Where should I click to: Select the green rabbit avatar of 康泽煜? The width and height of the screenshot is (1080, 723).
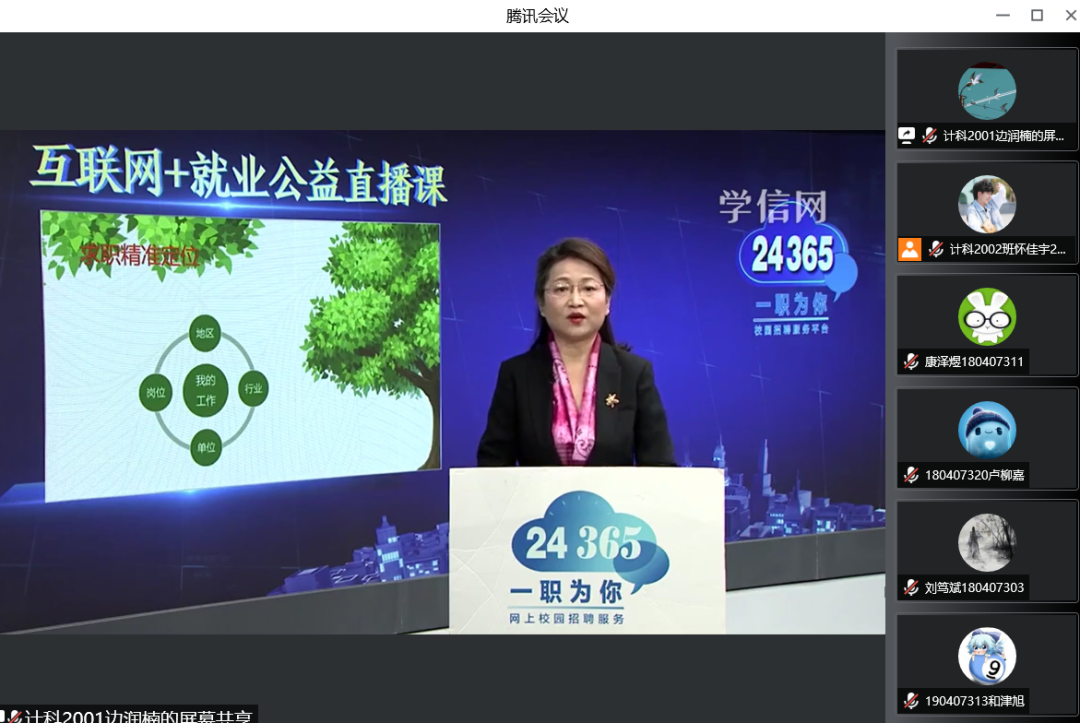click(986, 317)
